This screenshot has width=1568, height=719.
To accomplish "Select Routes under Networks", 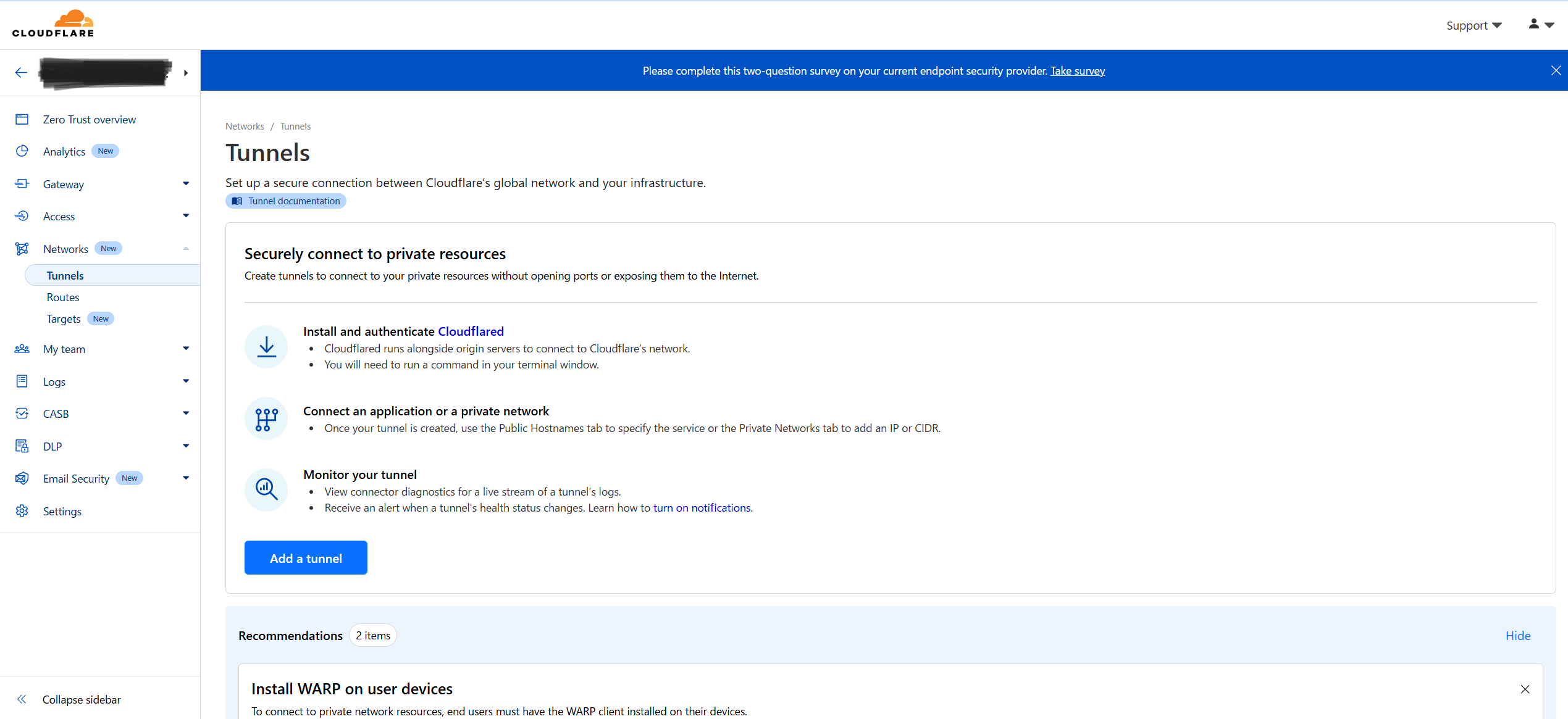I will pos(63,297).
